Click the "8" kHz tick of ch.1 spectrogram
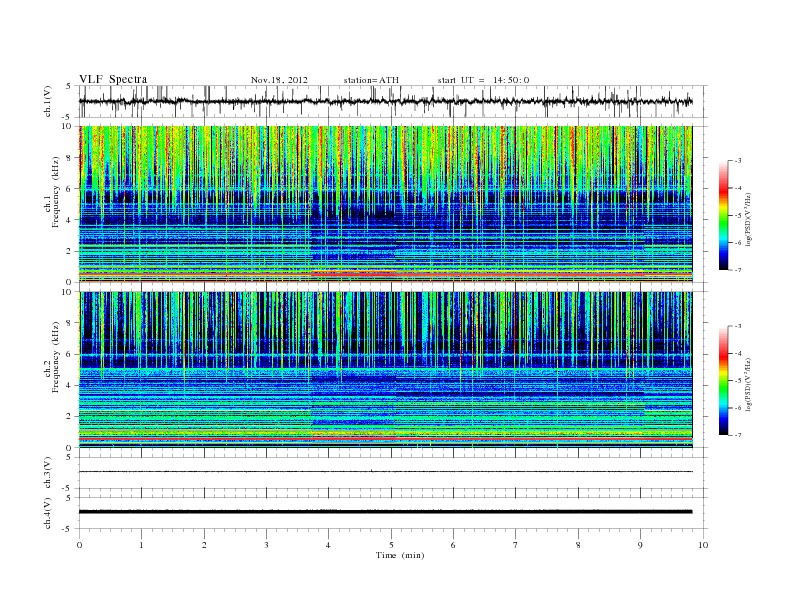 [x=70, y=158]
